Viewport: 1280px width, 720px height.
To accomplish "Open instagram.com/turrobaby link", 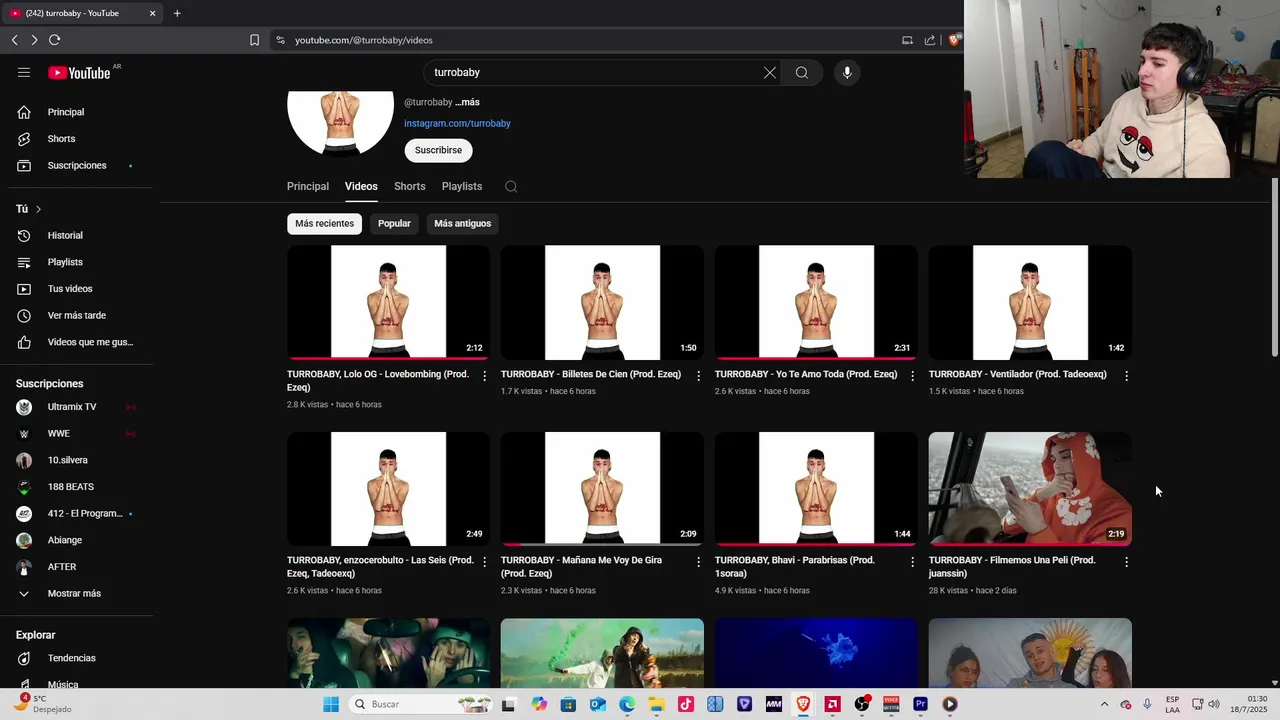I will coord(457,124).
